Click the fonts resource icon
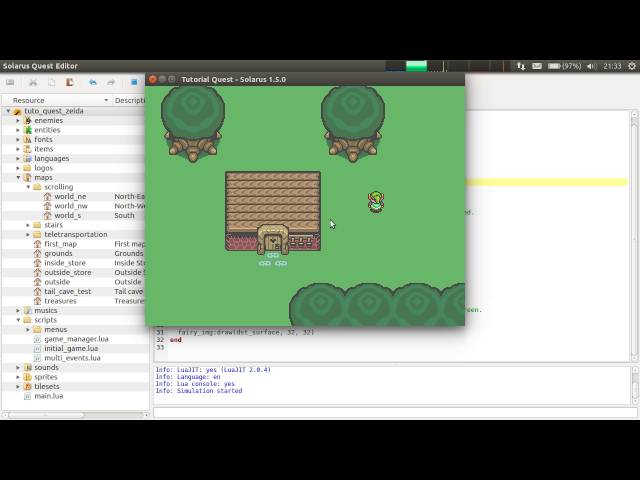 [x=28, y=139]
